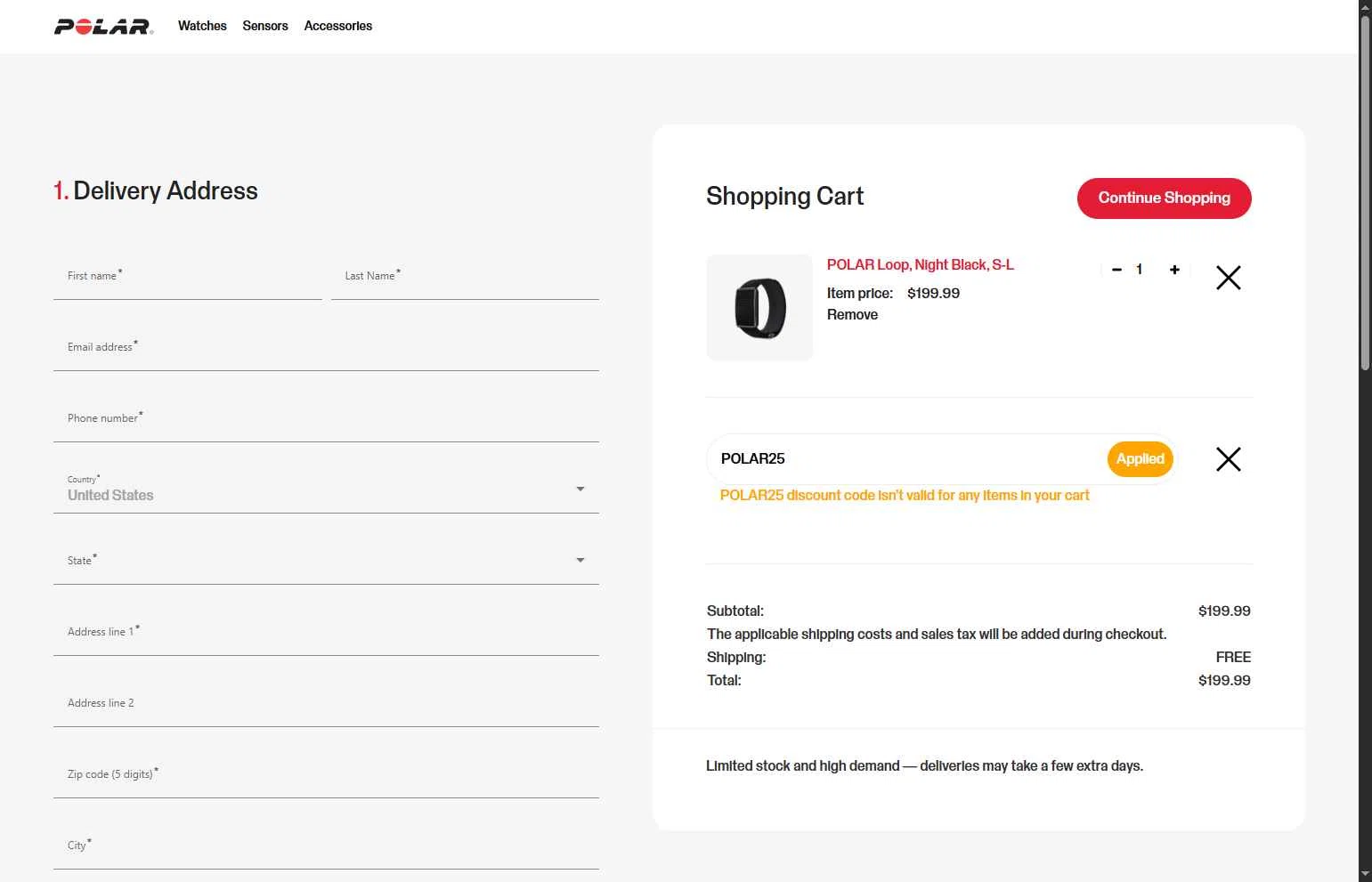This screenshot has height=882, width=1372.
Task: Open the Country dropdown
Action: (326, 490)
